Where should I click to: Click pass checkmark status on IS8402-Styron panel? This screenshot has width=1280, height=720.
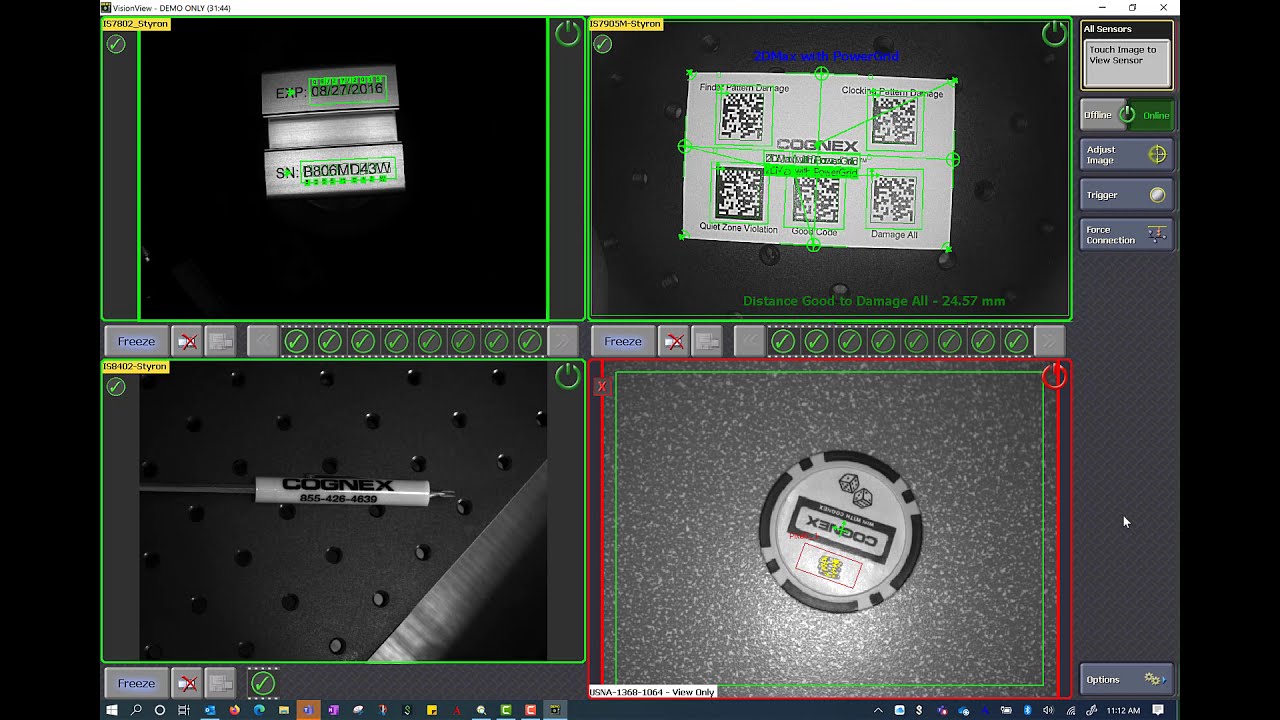pos(116,386)
